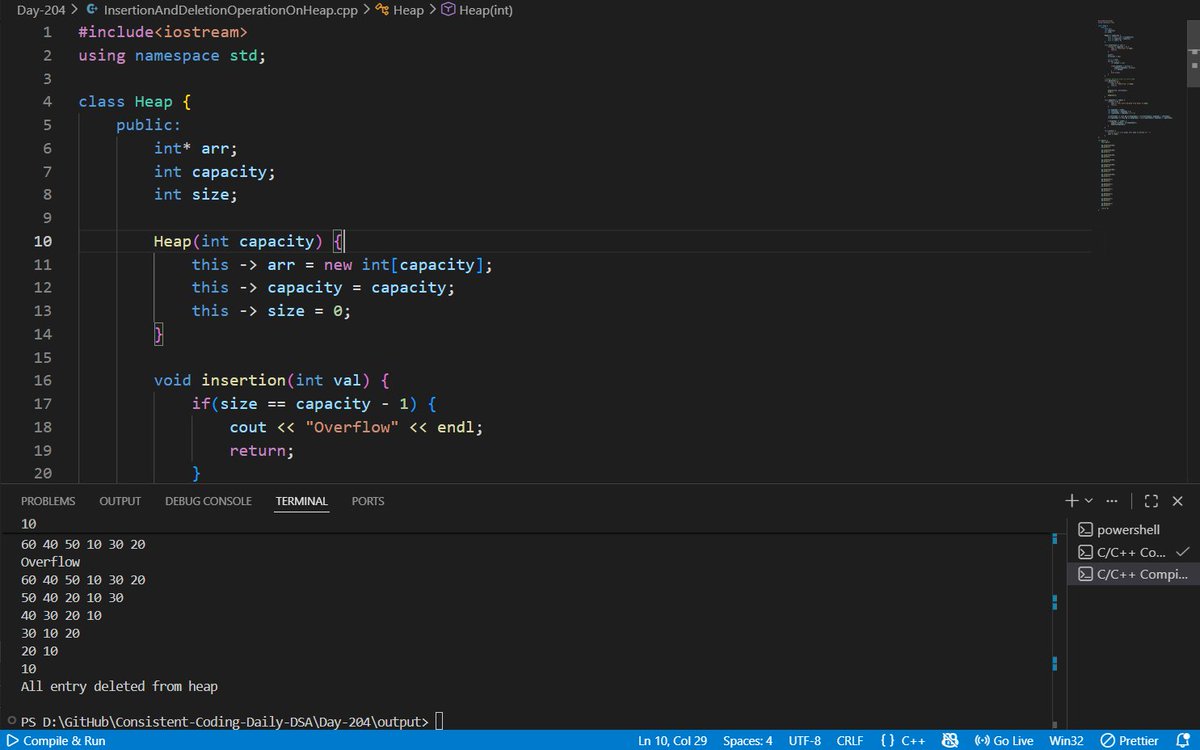Click the '#include<iostream>' code line
The image size is (1200, 750).
click(x=163, y=32)
